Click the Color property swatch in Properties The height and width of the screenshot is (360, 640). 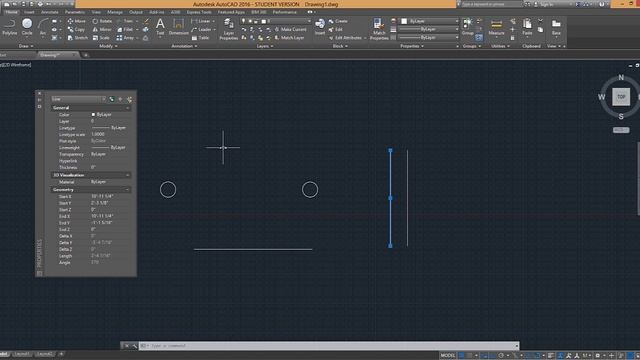pyautogui.click(x=93, y=115)
